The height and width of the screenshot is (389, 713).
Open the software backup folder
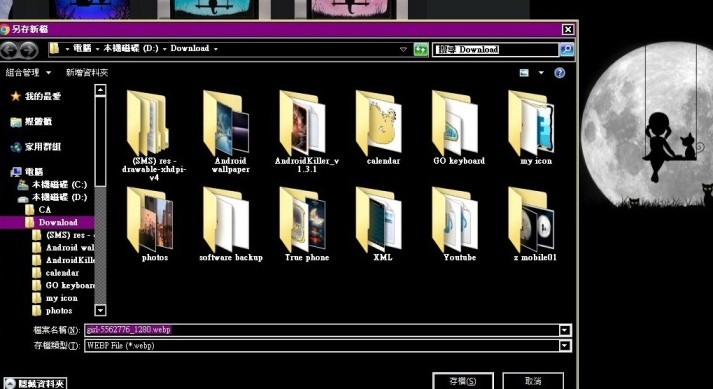pyautogui.click(x=231, y=224)
